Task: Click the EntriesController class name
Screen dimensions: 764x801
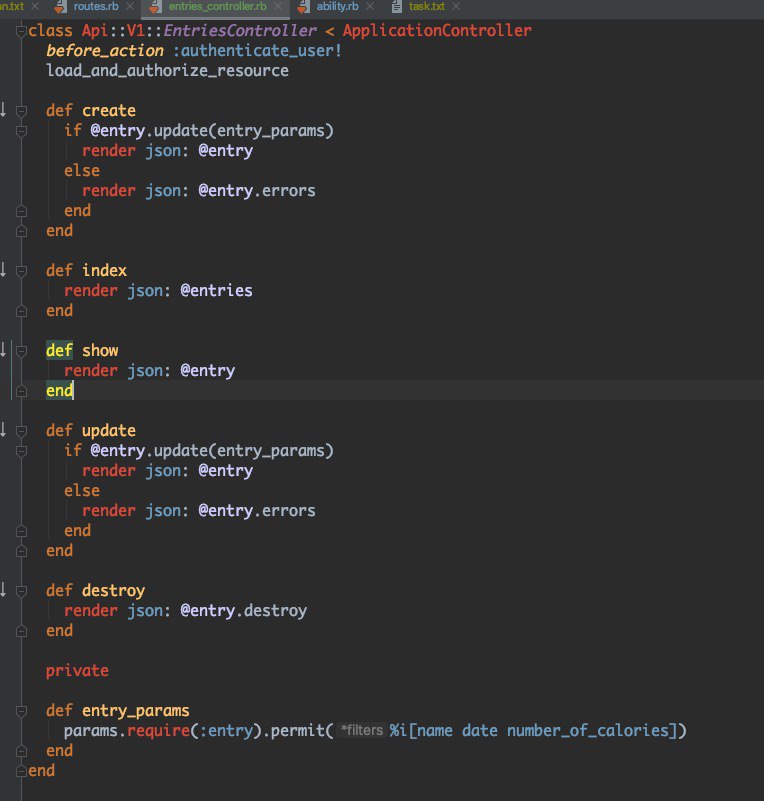Action: (240, 31)
